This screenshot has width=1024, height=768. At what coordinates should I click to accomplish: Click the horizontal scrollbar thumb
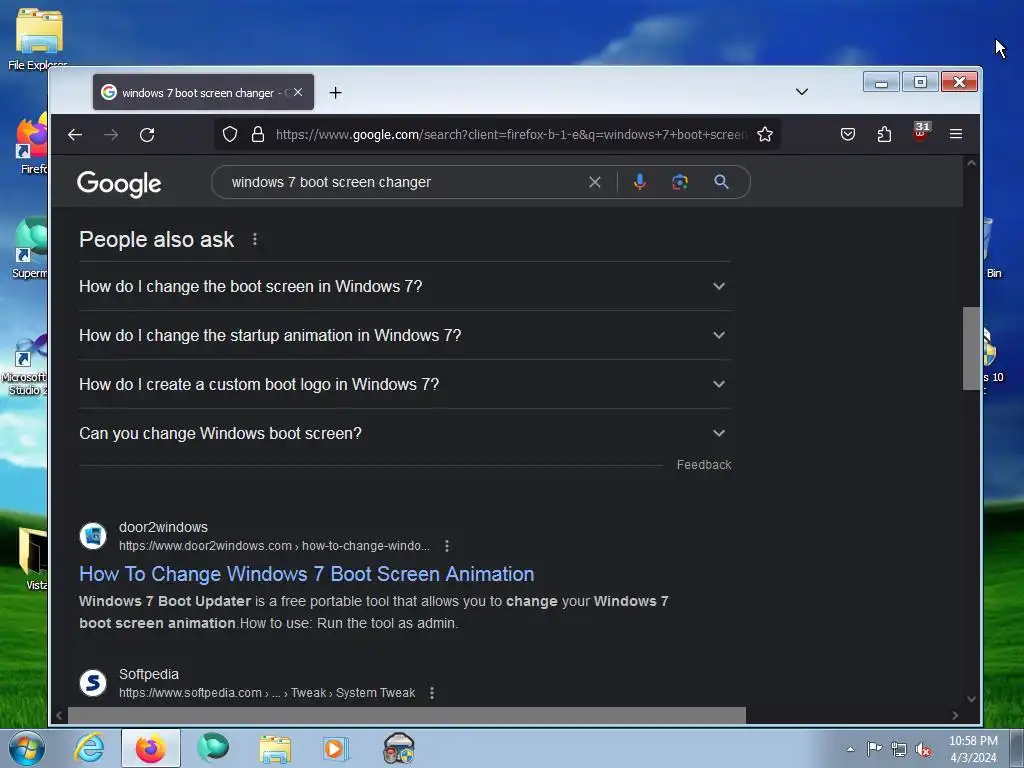[x=406, y=715]
